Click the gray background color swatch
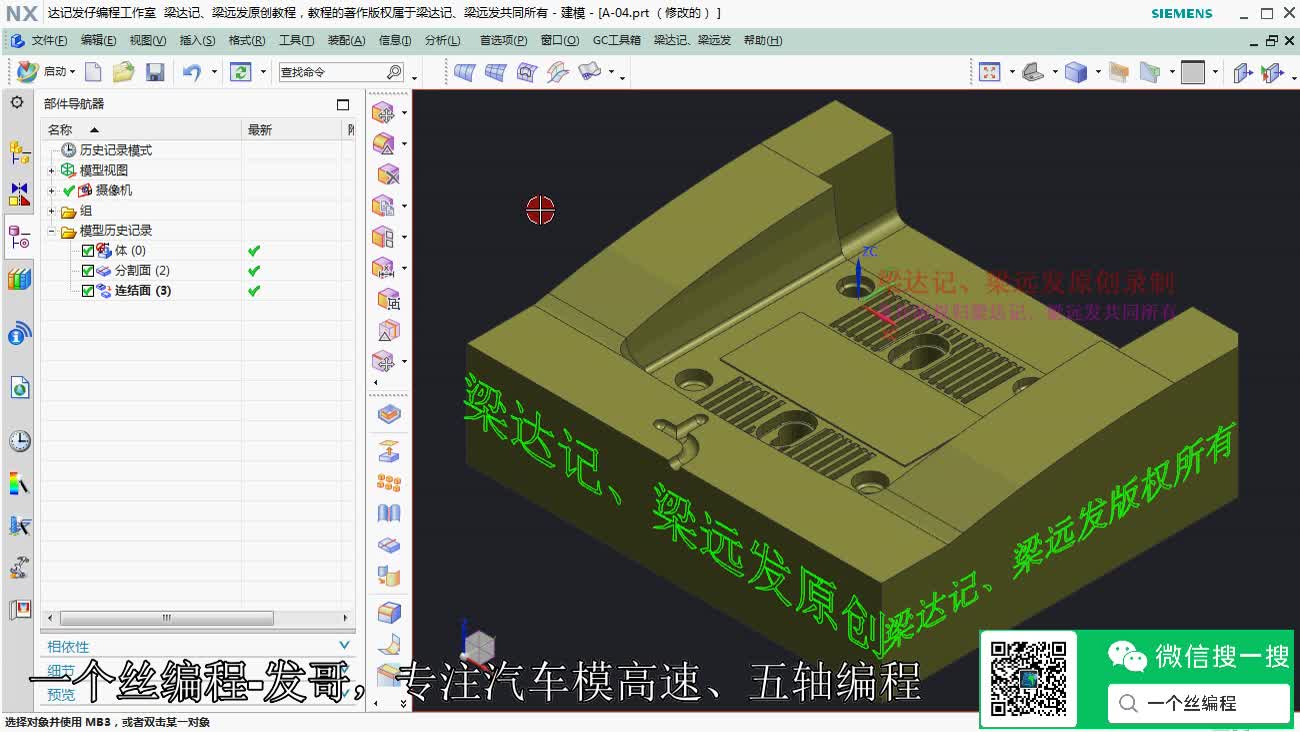Image resolution: width=1300 pixels, height=732 pixels. 1192,72
